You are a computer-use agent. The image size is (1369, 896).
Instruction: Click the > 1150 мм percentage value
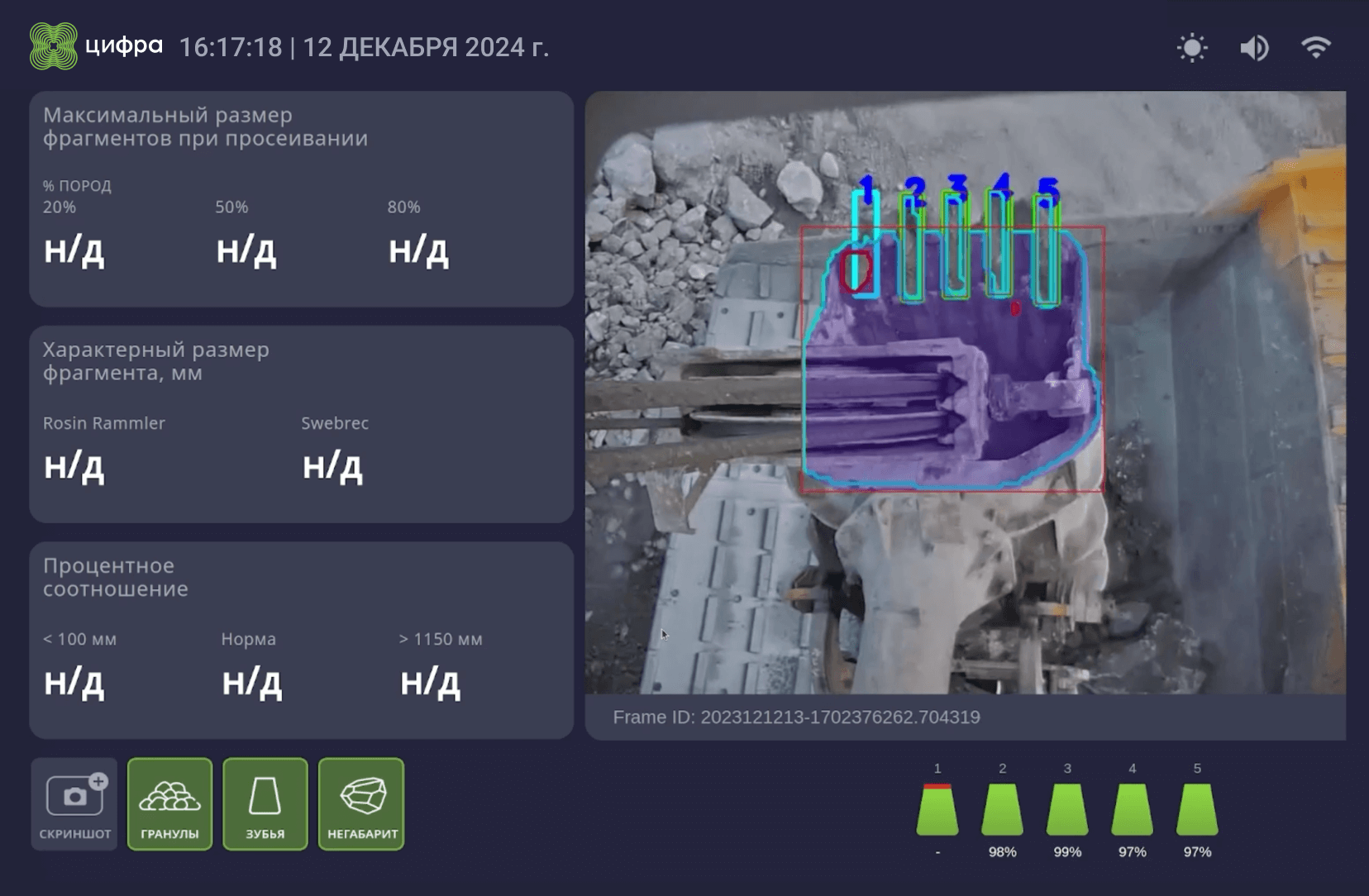[x=430, y=684]
